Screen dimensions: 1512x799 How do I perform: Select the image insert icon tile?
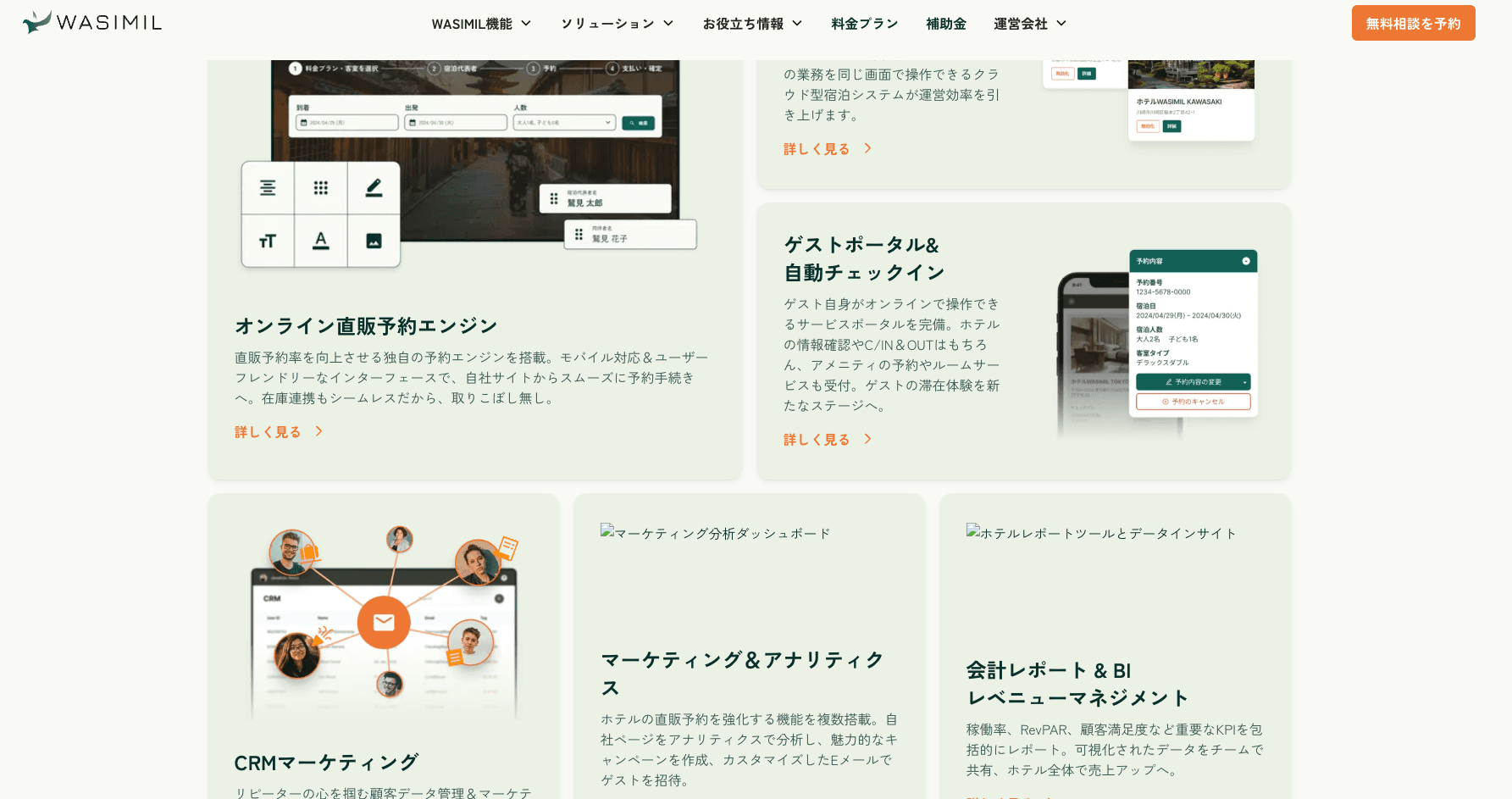374,241
